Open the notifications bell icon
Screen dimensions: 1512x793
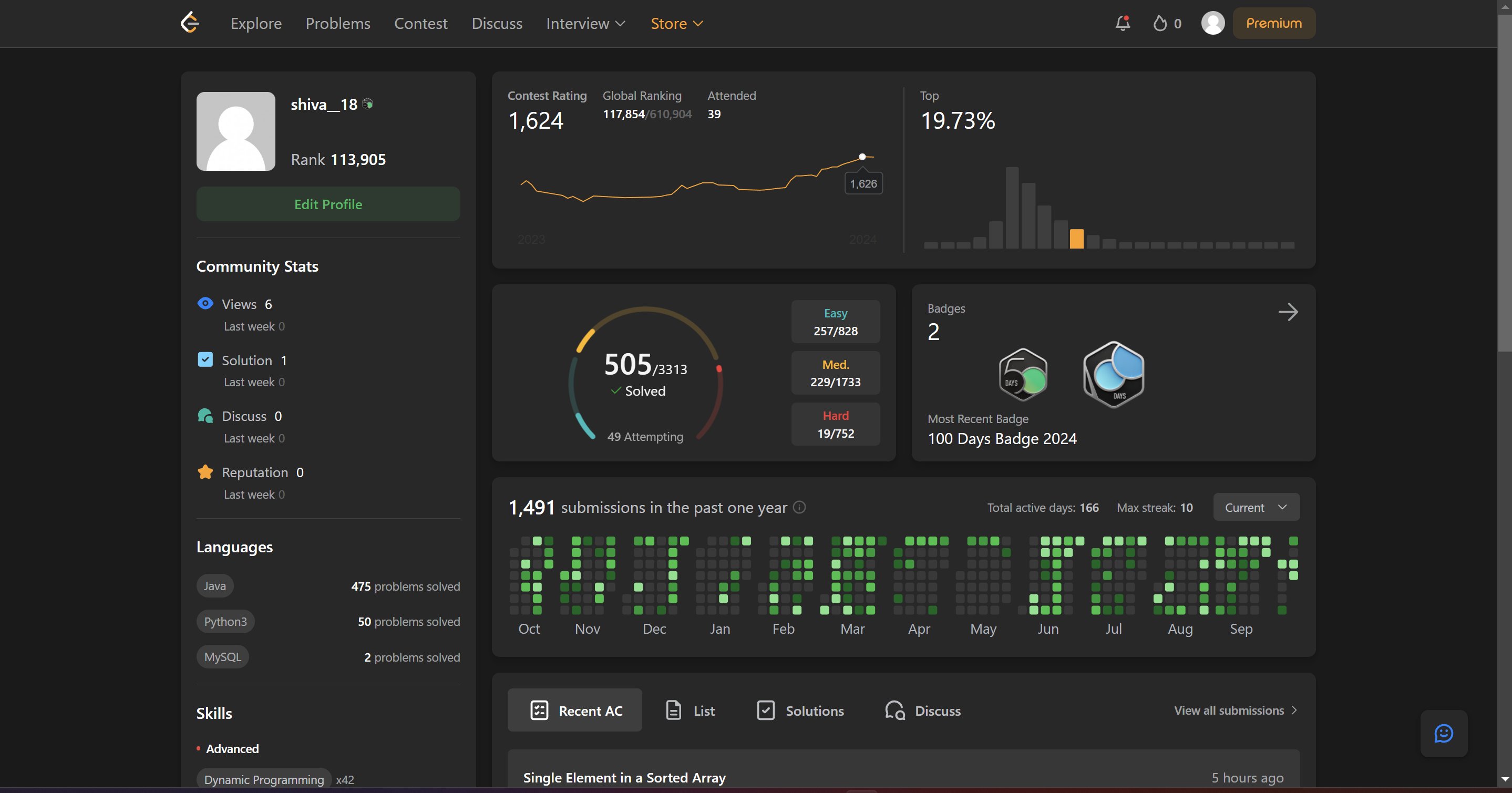tap(1122, 23)
